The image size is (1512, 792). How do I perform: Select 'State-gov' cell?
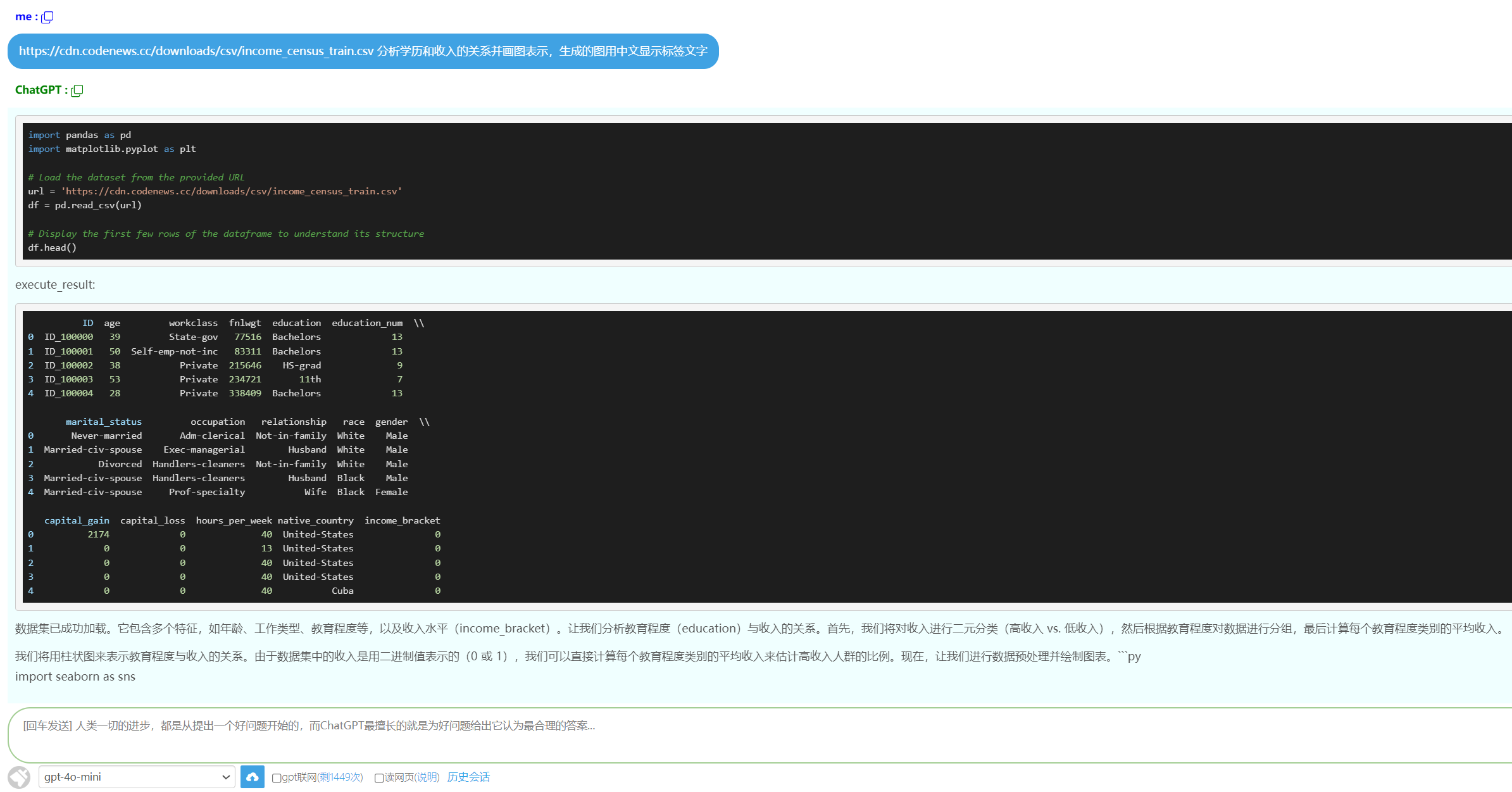pos(193,337)
